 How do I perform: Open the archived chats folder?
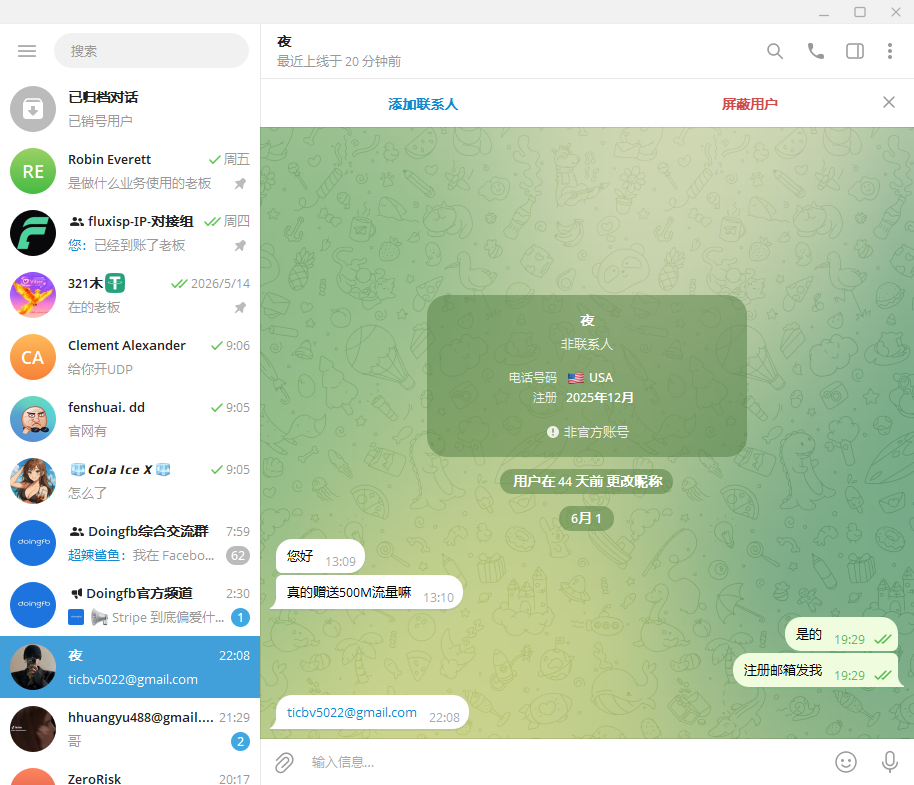130,109
